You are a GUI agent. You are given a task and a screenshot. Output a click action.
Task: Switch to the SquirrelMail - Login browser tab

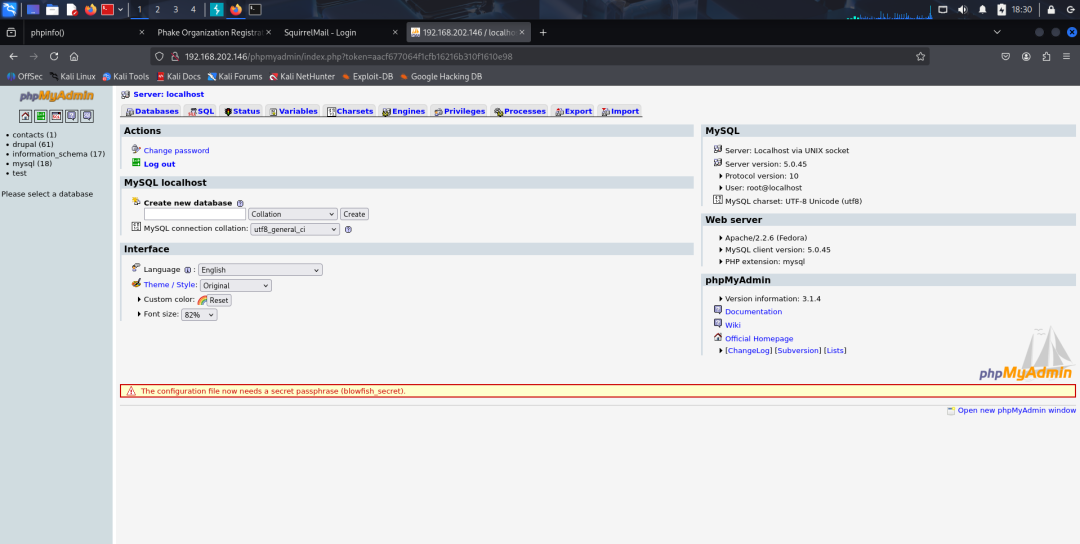click(x=340, y=32)
